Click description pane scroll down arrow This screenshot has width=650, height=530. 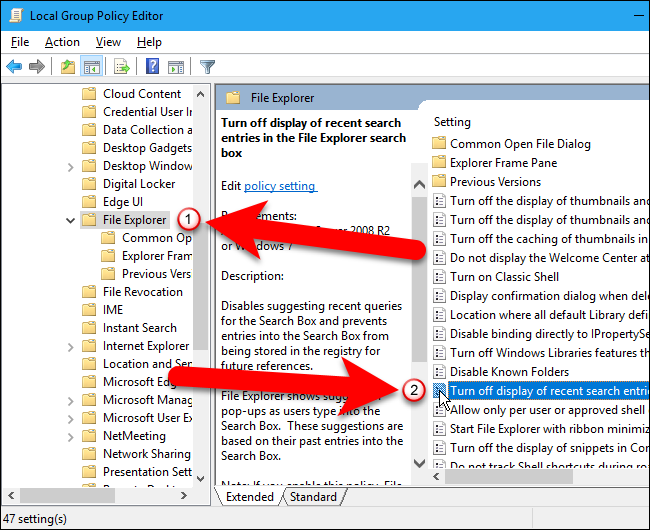(x=419, y=463)
